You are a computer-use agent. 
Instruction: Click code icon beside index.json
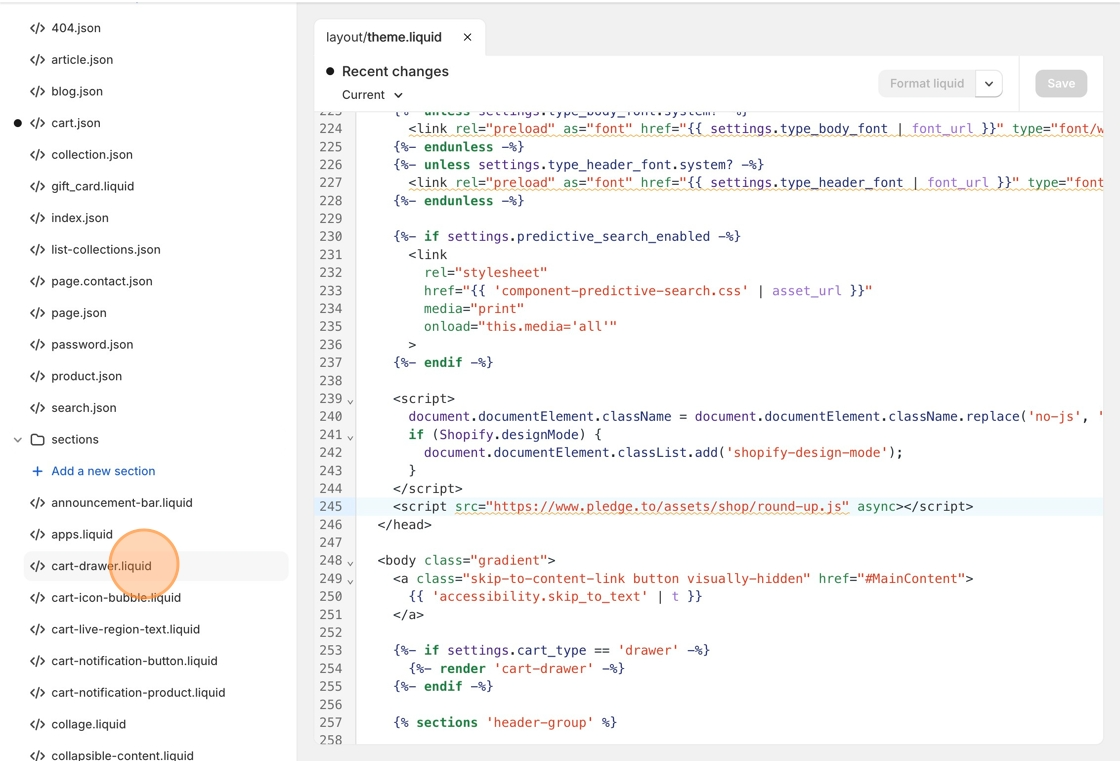click(x=37, y=218)
